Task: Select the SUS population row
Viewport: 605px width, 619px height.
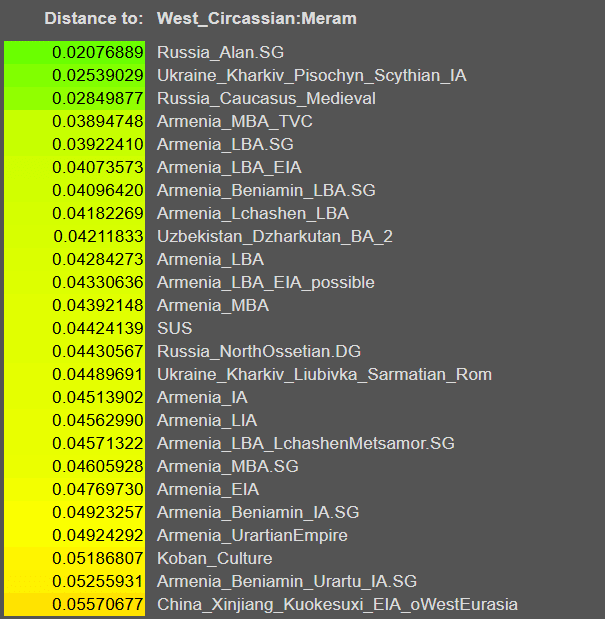Action: 175,328
